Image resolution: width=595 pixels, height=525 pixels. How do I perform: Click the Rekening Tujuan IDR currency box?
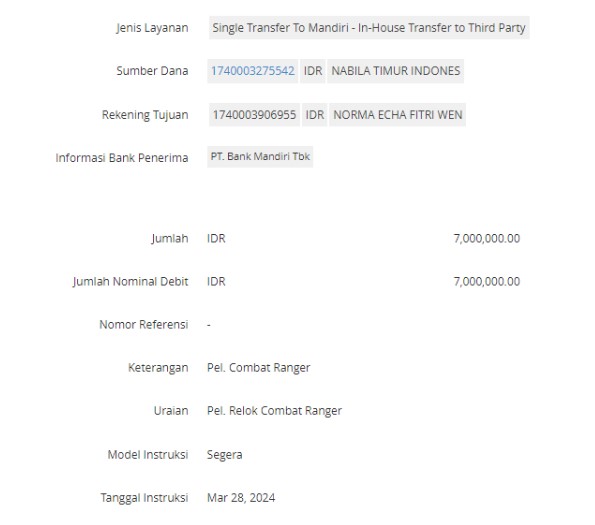click(315, 115)
